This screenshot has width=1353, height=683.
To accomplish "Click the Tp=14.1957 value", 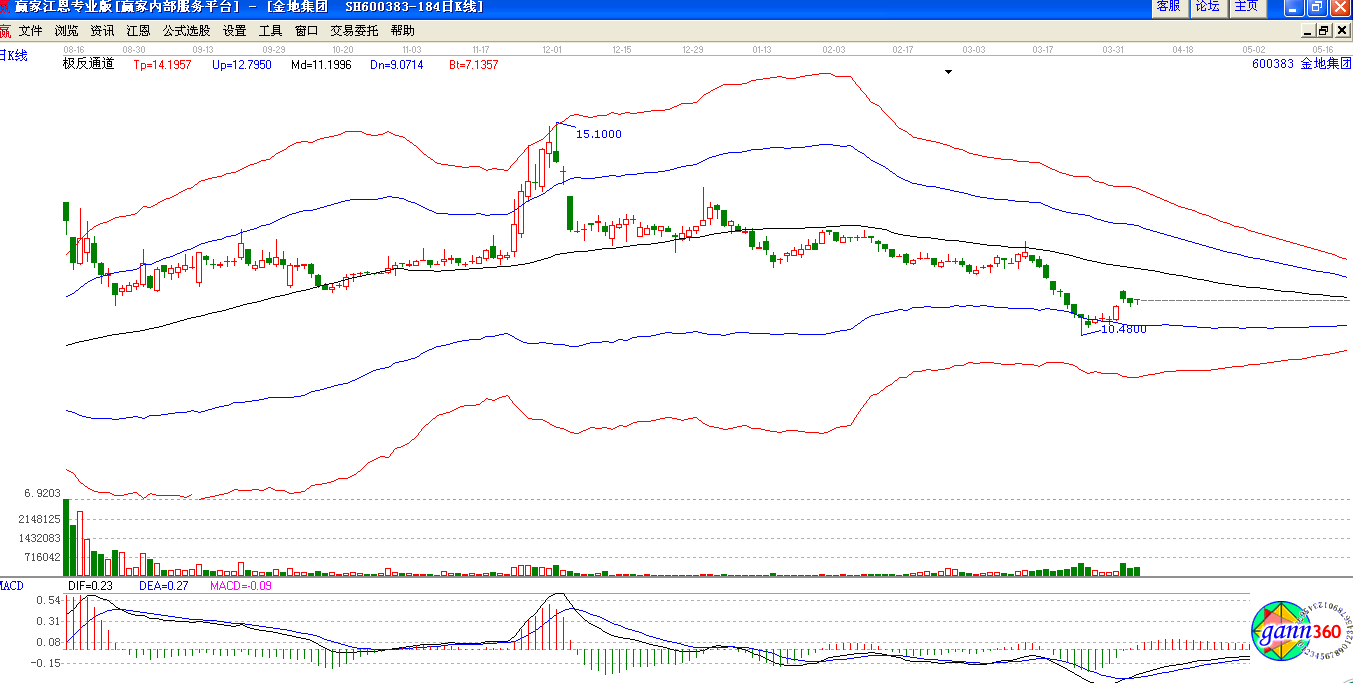I will point(162,65).
